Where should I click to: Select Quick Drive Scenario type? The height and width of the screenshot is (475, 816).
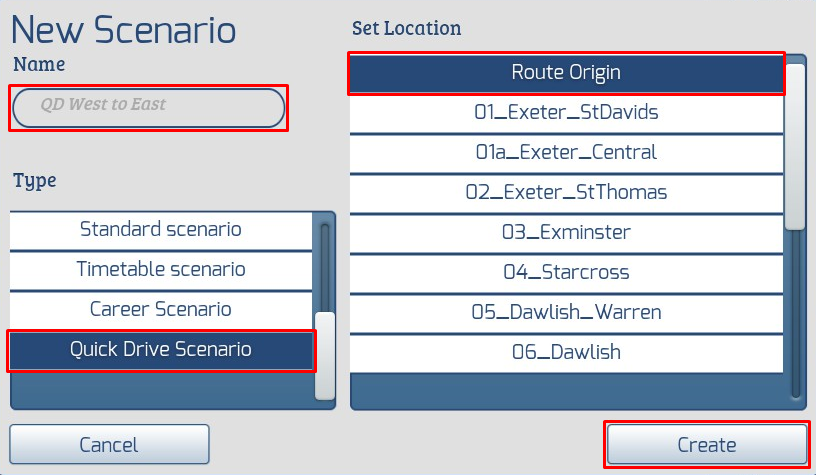click(x=160, y=350)
